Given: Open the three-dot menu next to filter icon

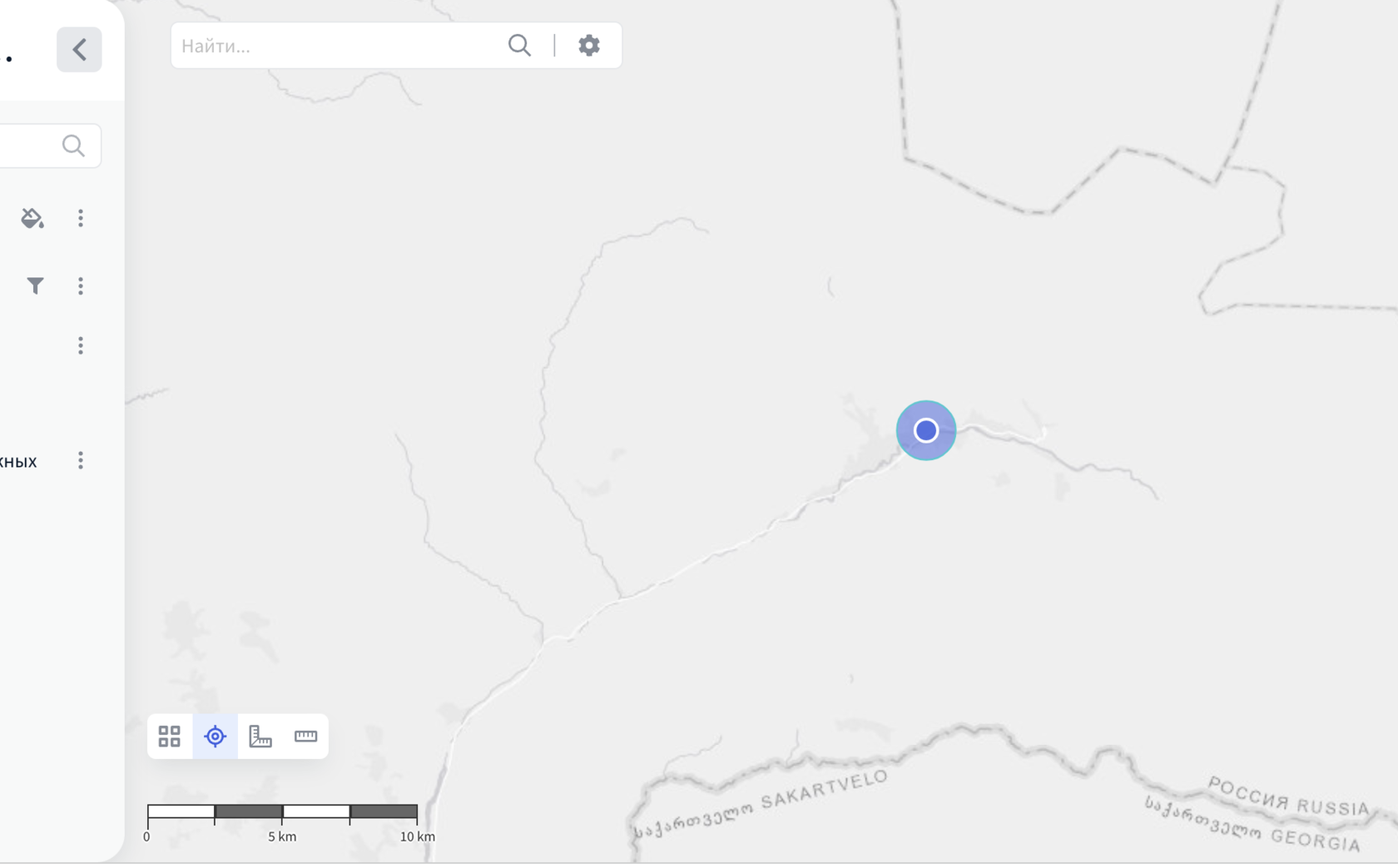Looking at the screenshot, I should coord(81,286).
